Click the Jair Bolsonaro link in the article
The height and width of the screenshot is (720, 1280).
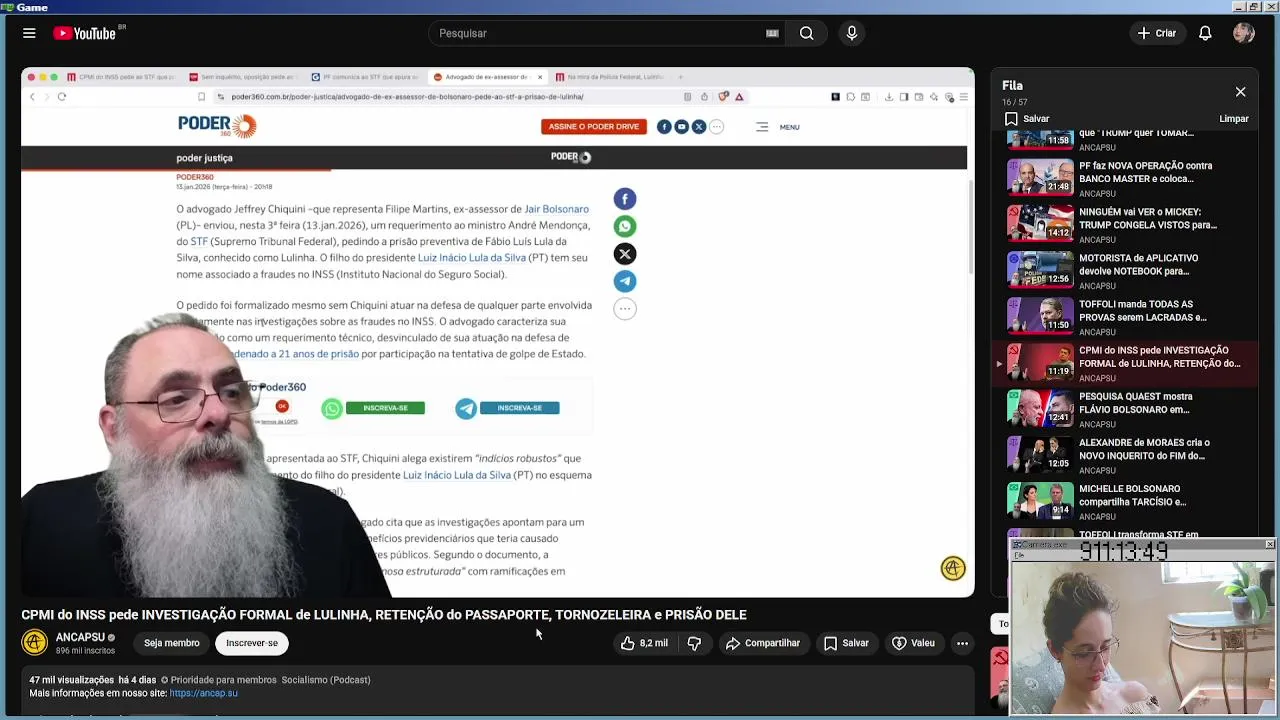(x=557, y=209)
